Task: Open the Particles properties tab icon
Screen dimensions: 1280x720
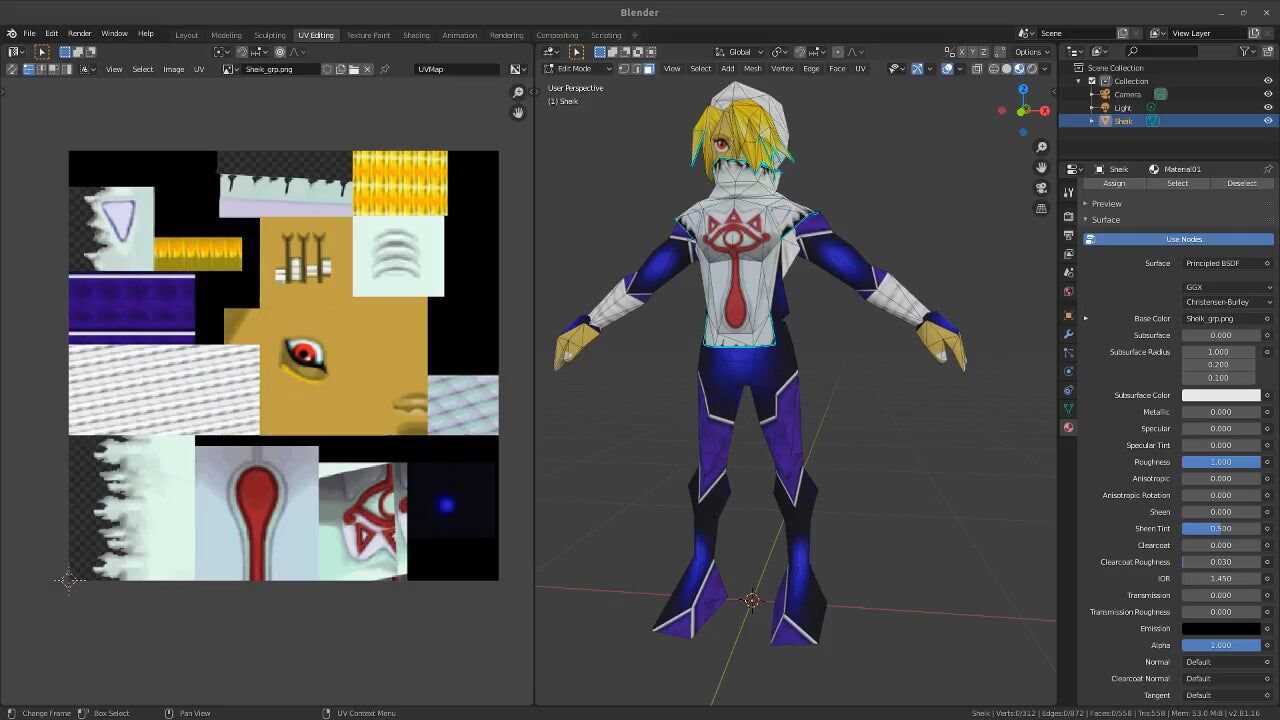Action: click(x=1069, y=353)
